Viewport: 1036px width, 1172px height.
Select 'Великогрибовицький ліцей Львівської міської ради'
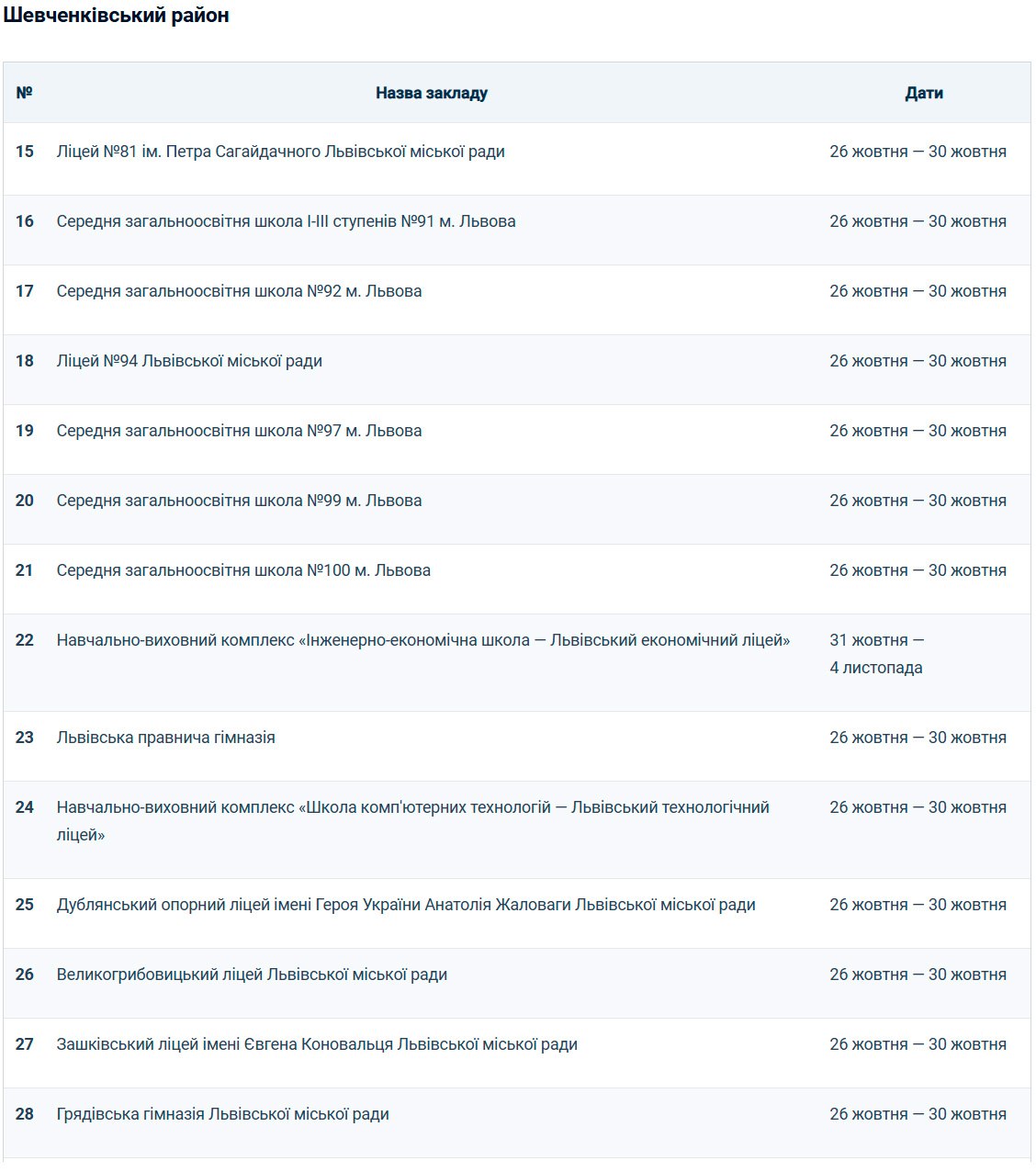pyautogui.click(x=252, y=975)
